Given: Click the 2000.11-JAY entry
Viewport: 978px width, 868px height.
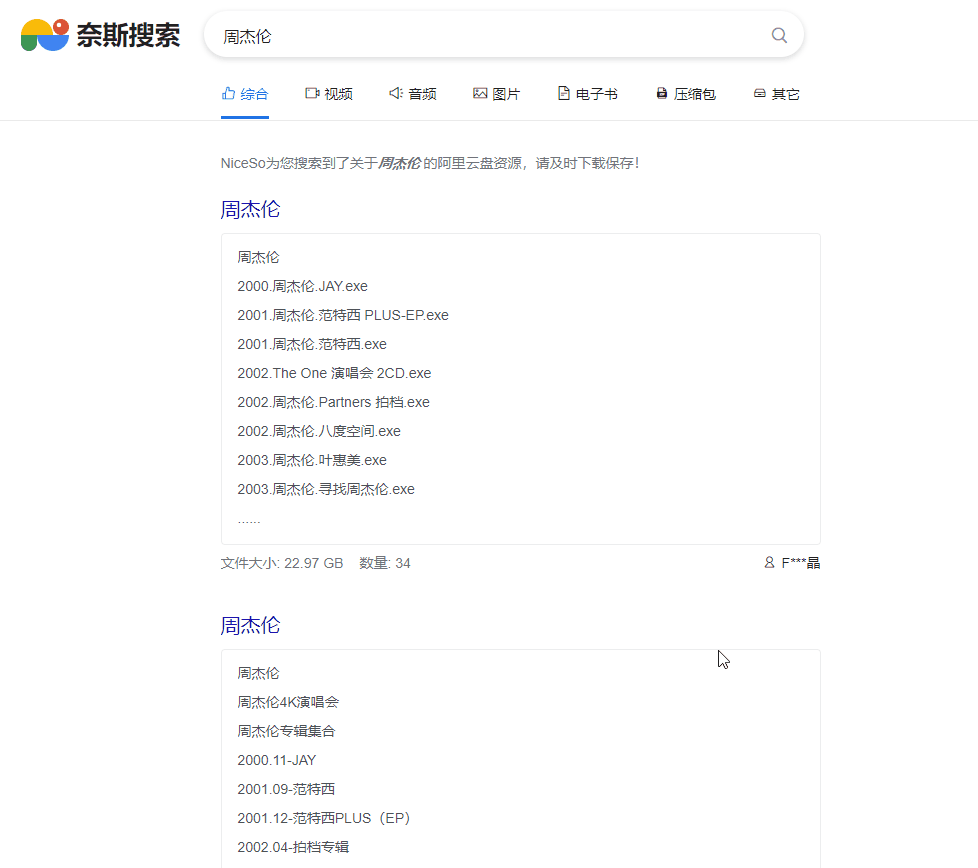Looking at the screenshot, I should pyautogui.click(x=277, y=760).
